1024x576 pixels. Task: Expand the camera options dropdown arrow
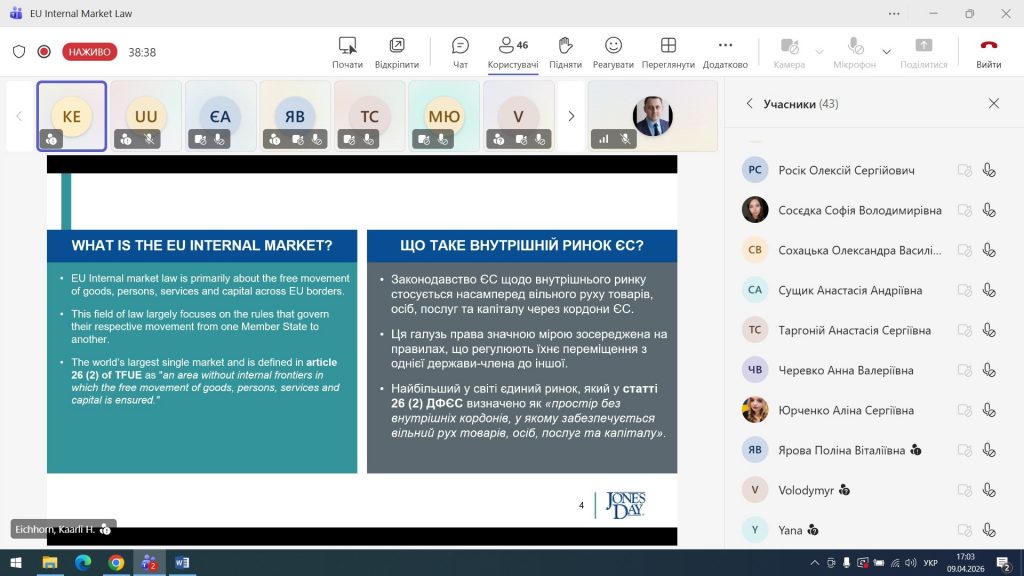click(819, 52)
